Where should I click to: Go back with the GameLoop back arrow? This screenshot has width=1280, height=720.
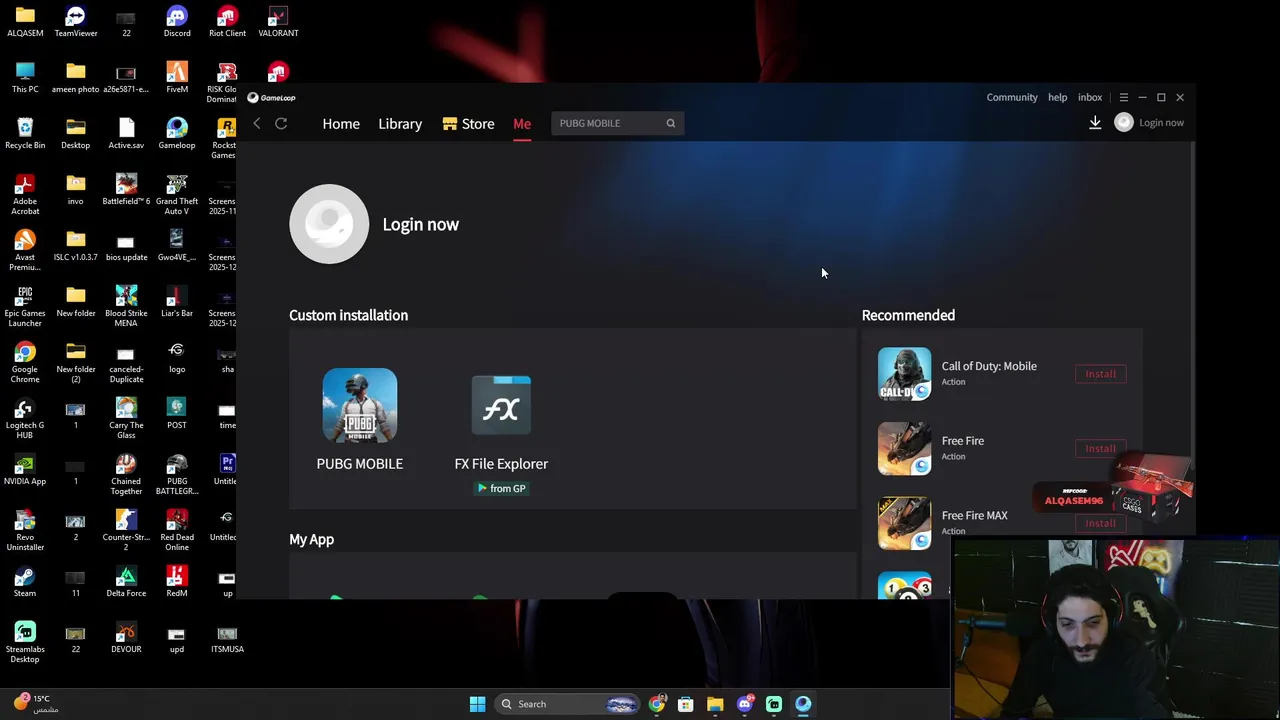tap(257, 123)
